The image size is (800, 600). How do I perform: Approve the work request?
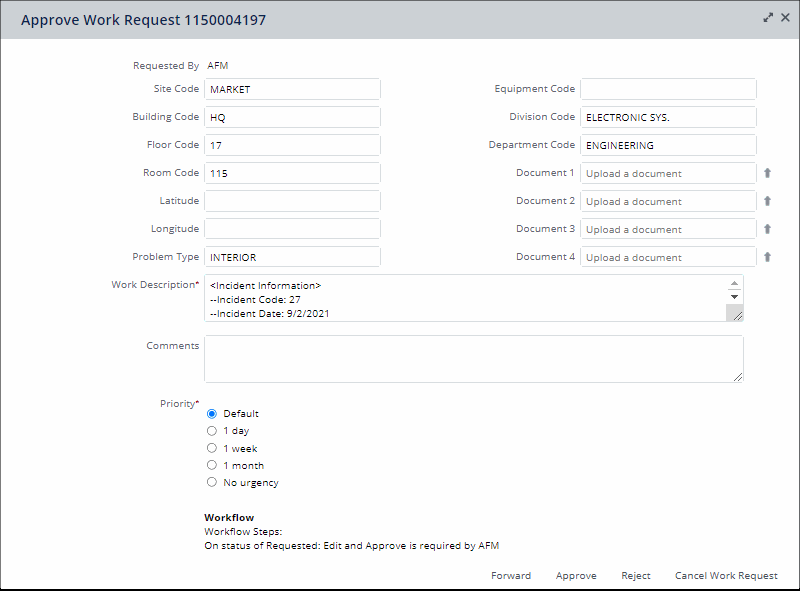[x=576, y=576]
